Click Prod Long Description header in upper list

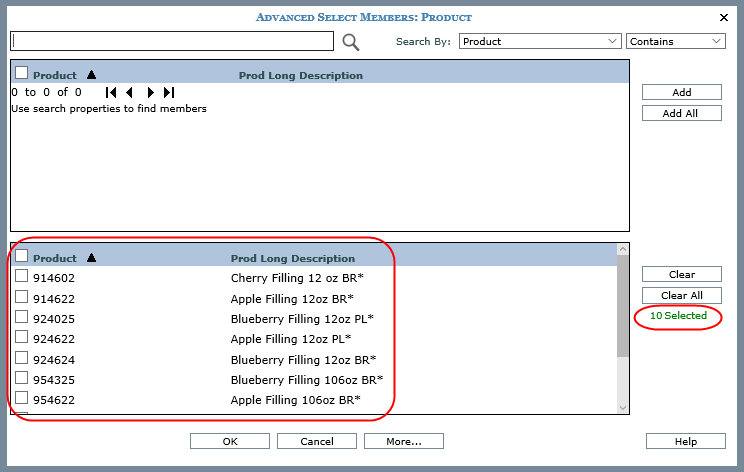click(301, 75)
